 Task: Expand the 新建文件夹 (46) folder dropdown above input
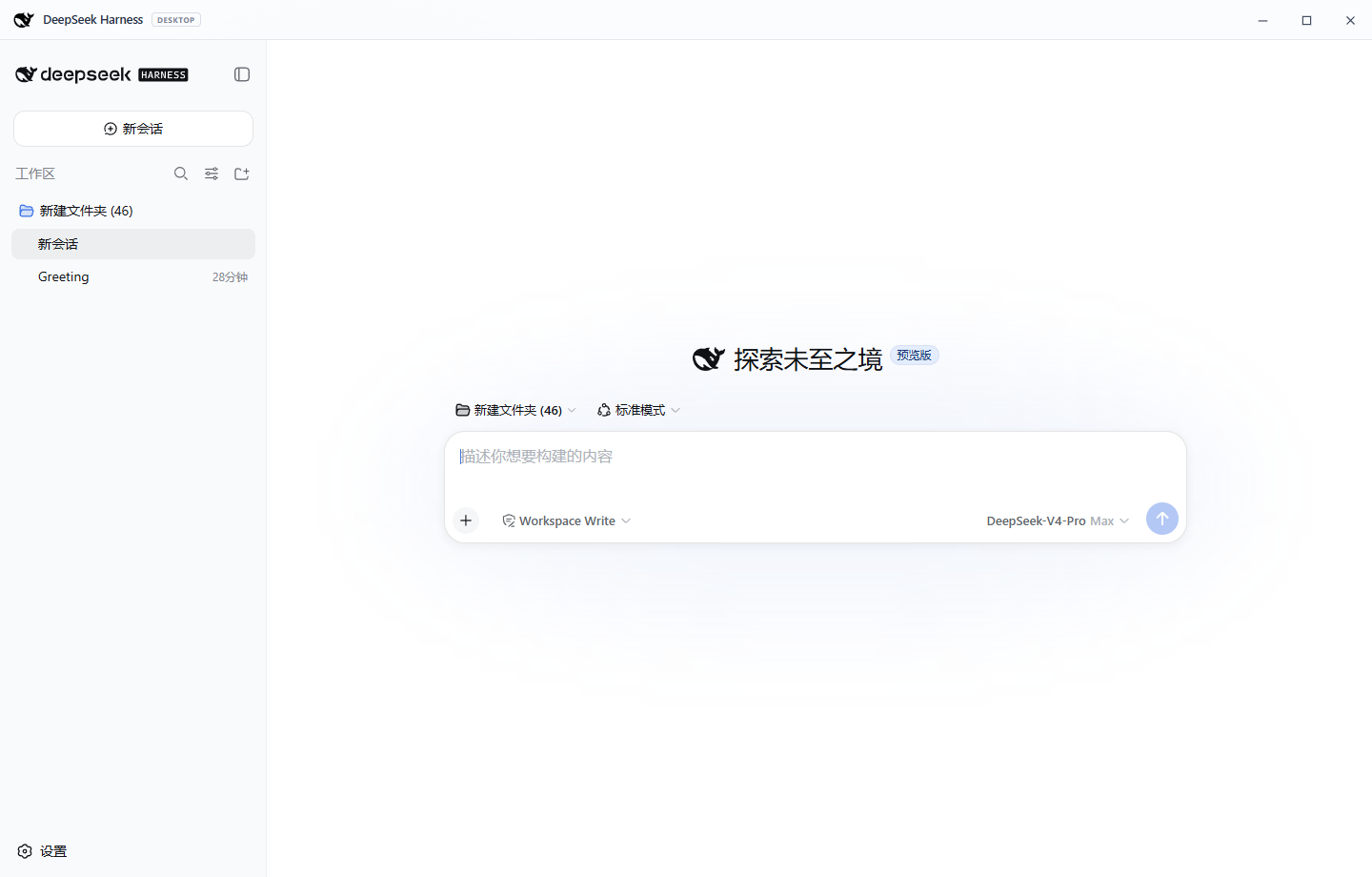pyautogui.click(x=515, y=410)
